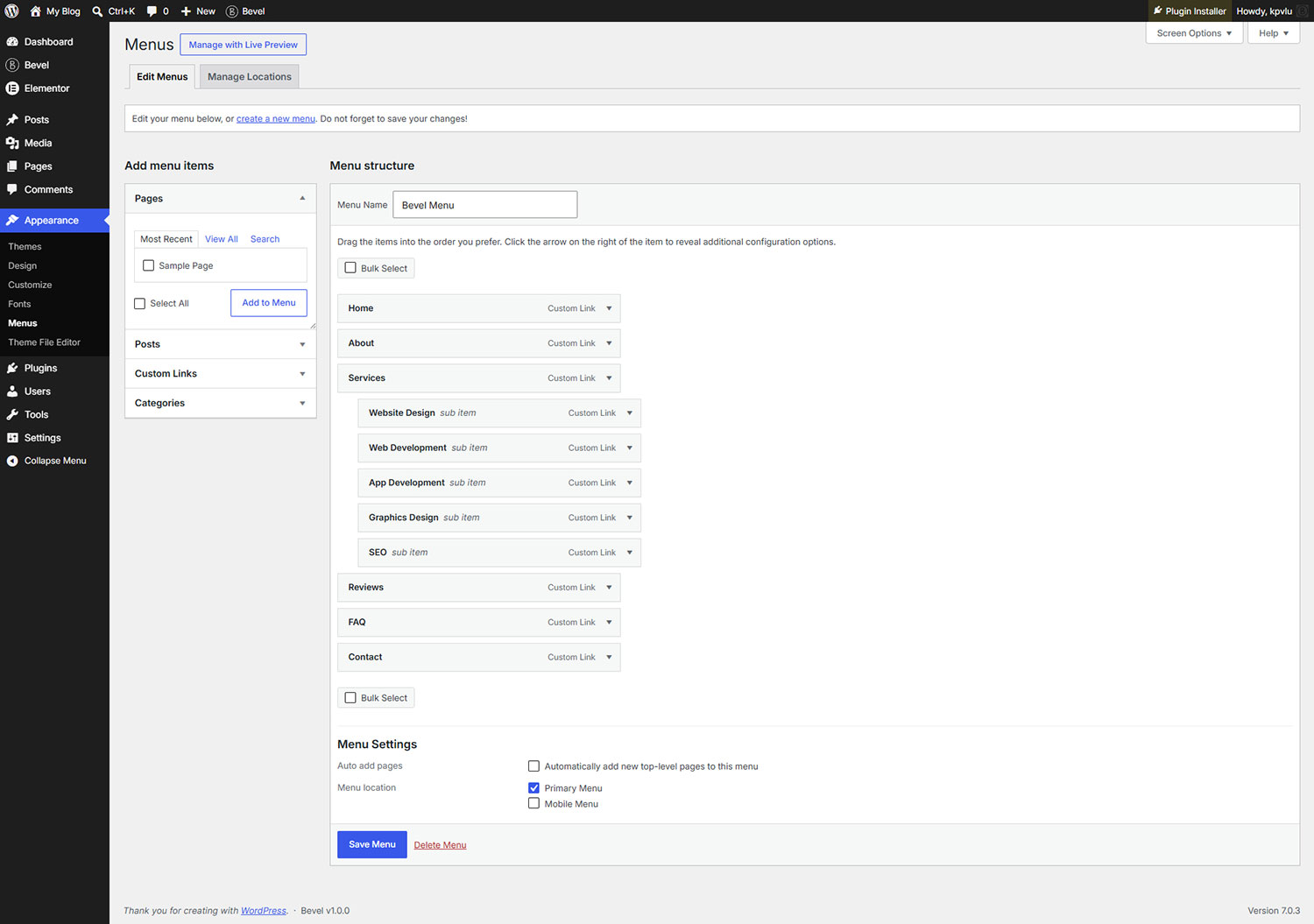Click the Bevel icon in sidebar
The height and width of the screenshot is (924, 1314).
(12, 65)
